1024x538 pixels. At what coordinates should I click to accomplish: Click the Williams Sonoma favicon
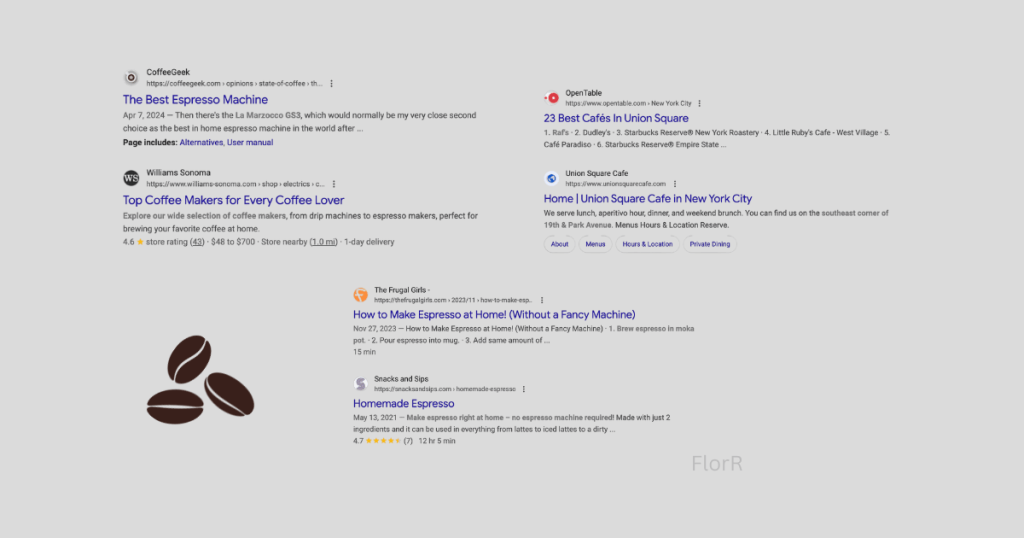tap(131, 178)
